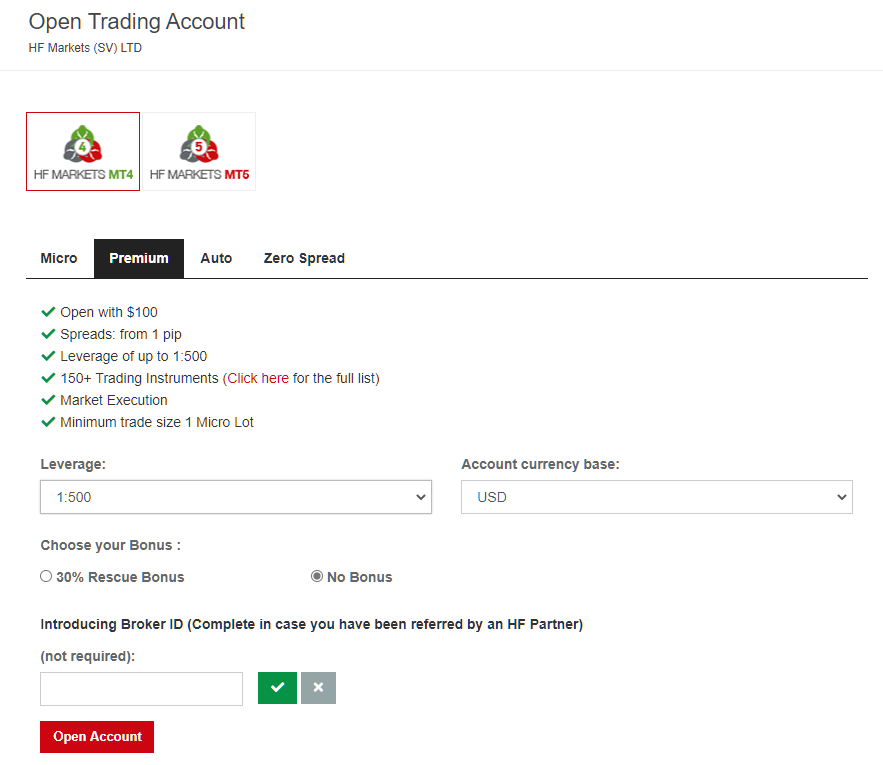The width and height of the screenshot is (883, 765).
Task: Select the HF Markets MT5 platform card
Action: click(199, 152)
